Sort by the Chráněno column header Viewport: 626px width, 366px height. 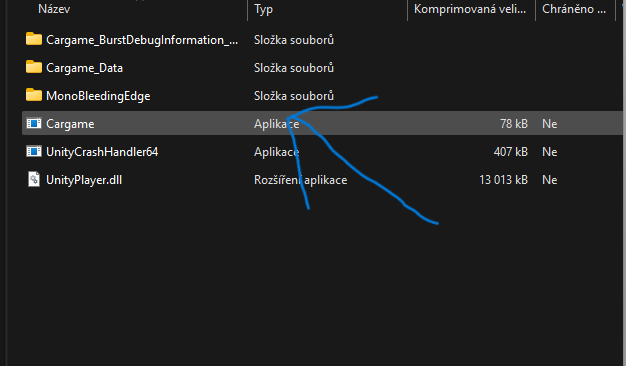click(x=574, y=9)
